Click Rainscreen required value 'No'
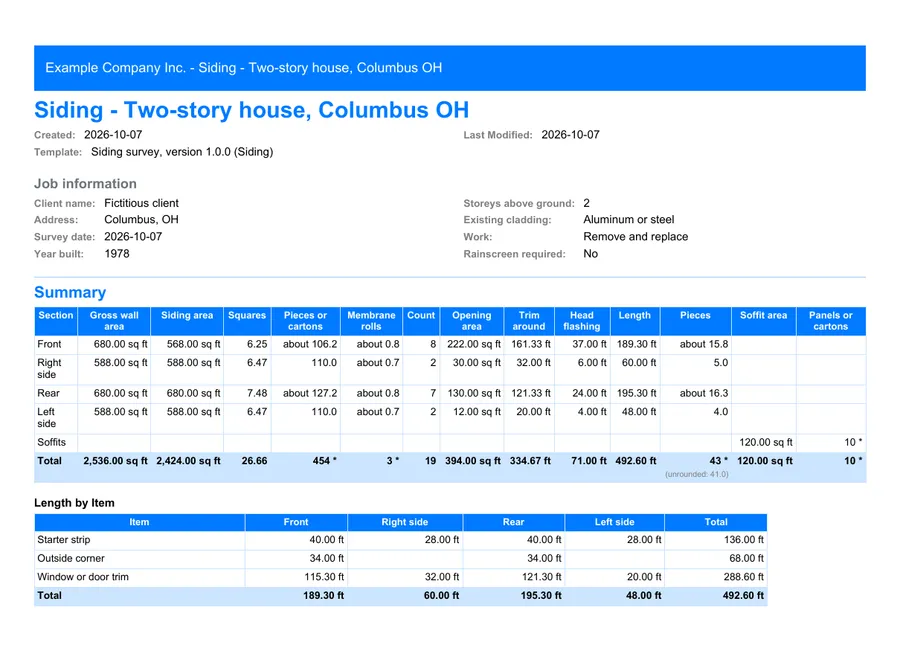 tap(591, 254)
